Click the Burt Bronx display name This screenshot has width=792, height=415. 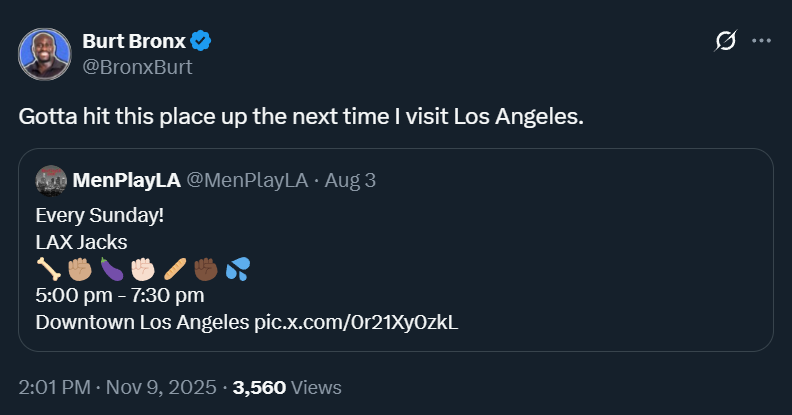tap(134, 41)
